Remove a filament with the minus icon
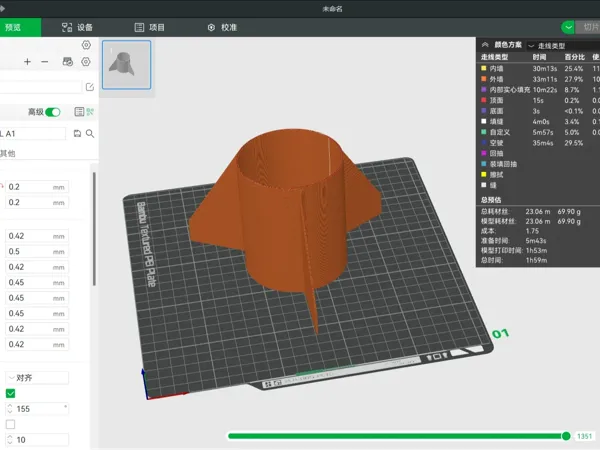 [x=45, y=62]
